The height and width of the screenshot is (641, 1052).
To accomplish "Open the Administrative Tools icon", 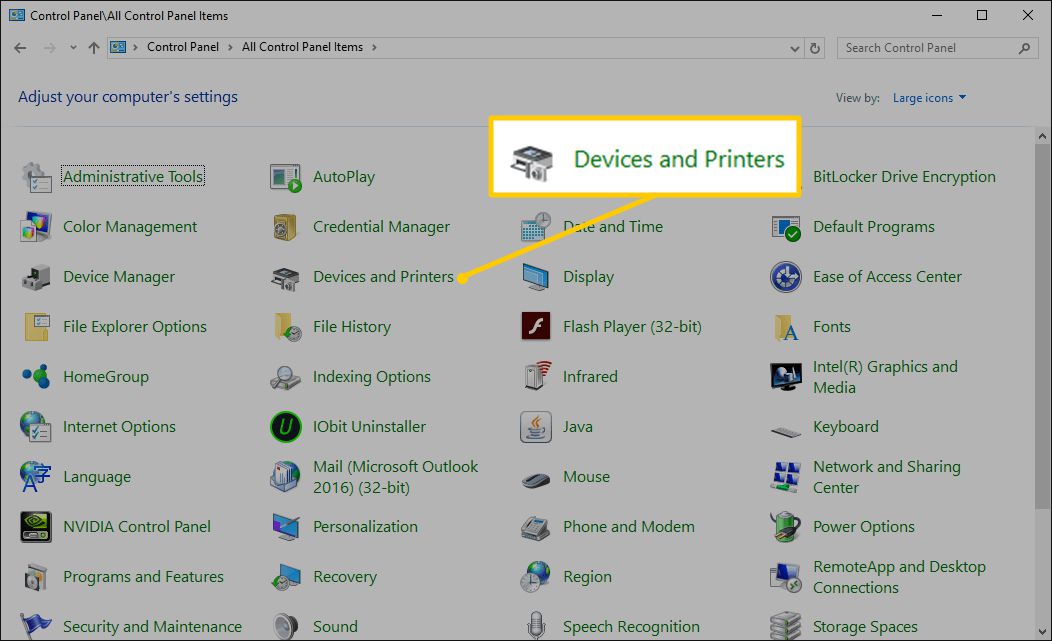I will click(36, 177).
